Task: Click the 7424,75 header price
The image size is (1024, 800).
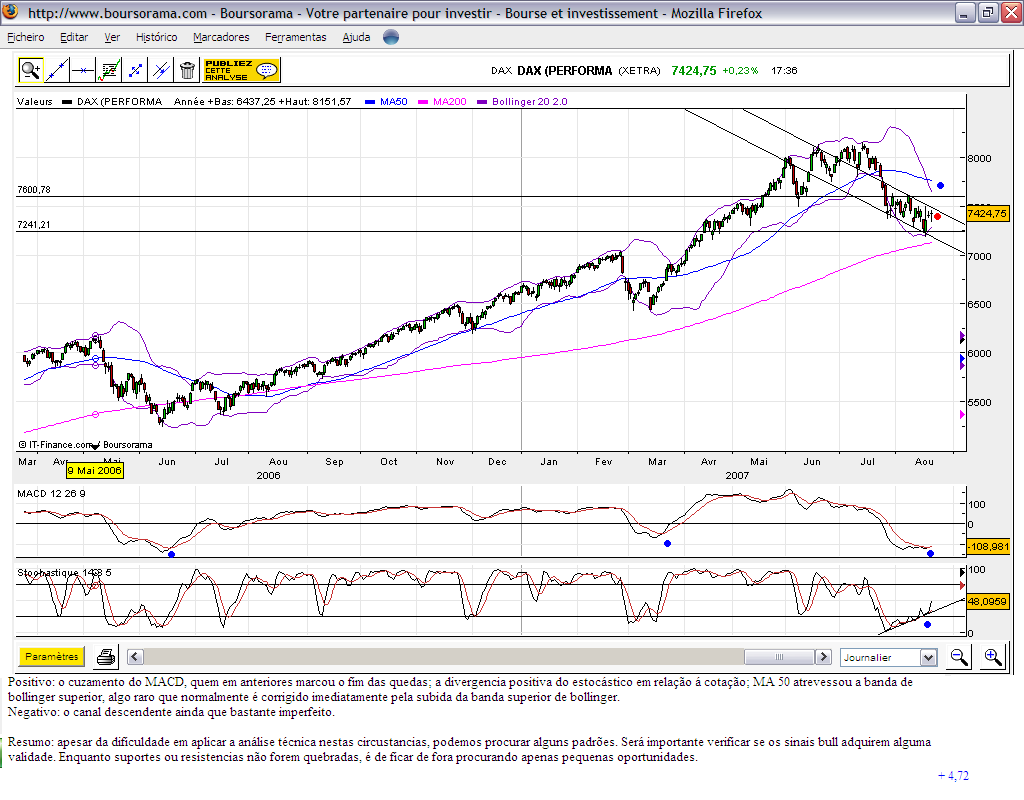Action: pyautogui.click(x=694, y=71)
